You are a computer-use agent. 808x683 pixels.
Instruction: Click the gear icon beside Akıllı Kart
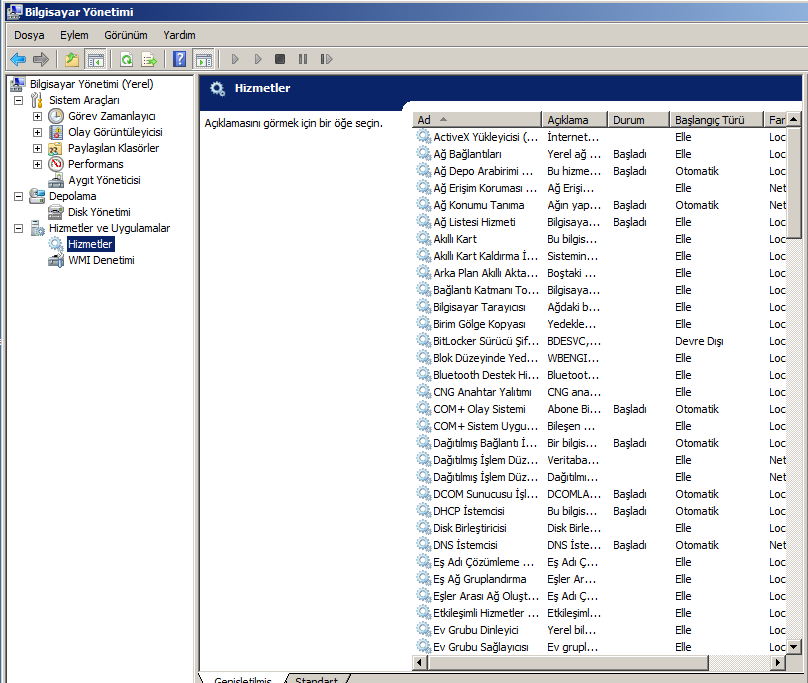[x=424, y=239]
